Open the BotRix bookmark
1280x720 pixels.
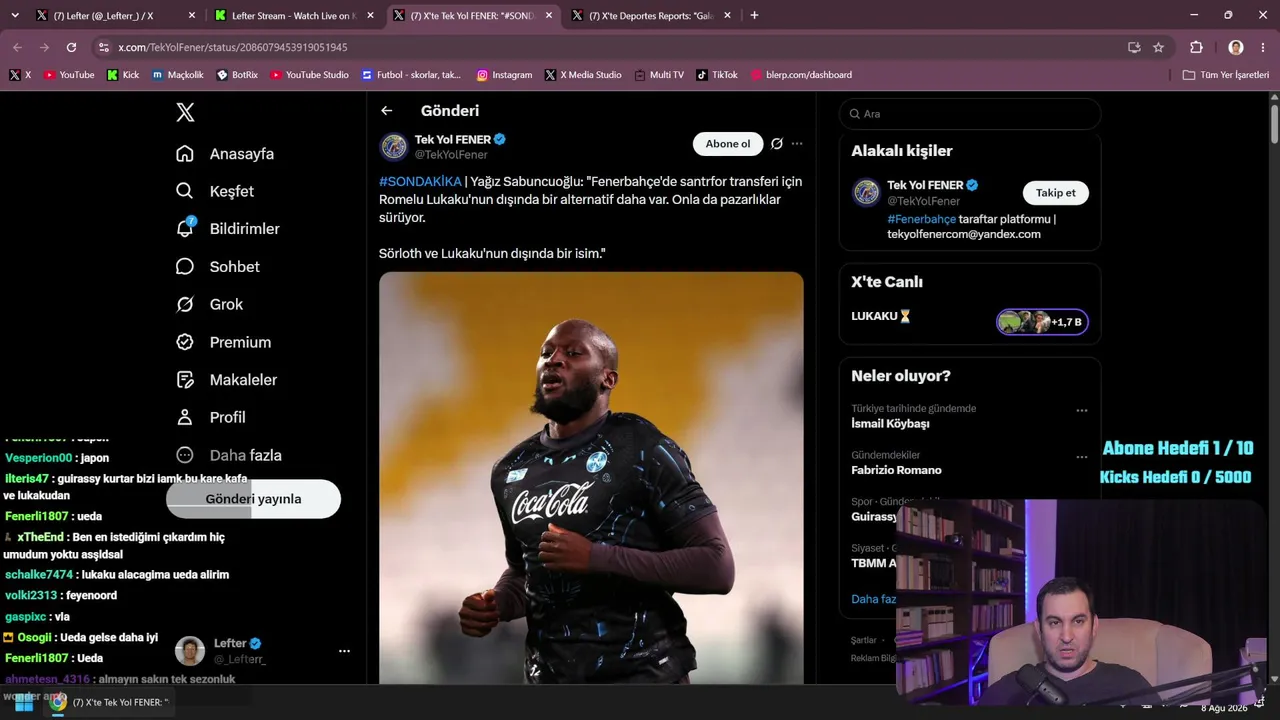pos(237,75)
